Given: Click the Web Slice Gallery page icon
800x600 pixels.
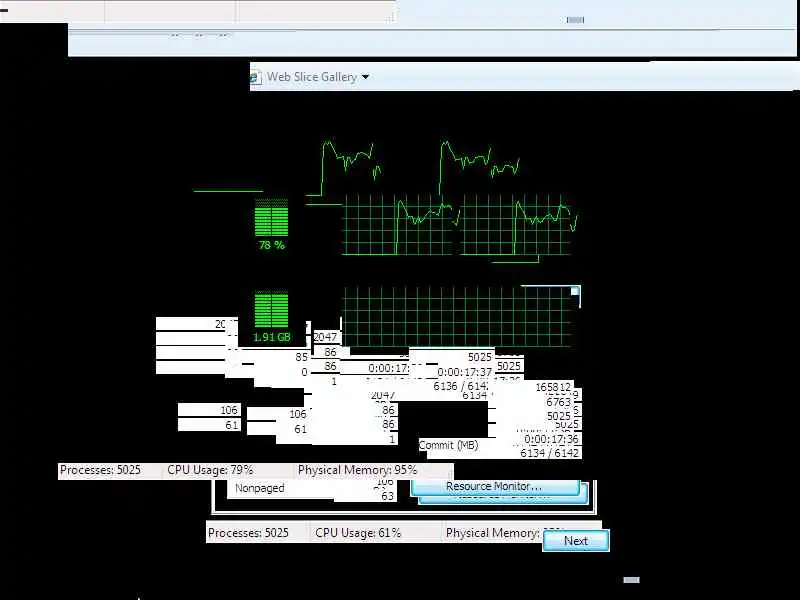Looking at the screenshot, I should tap(255, 77).
